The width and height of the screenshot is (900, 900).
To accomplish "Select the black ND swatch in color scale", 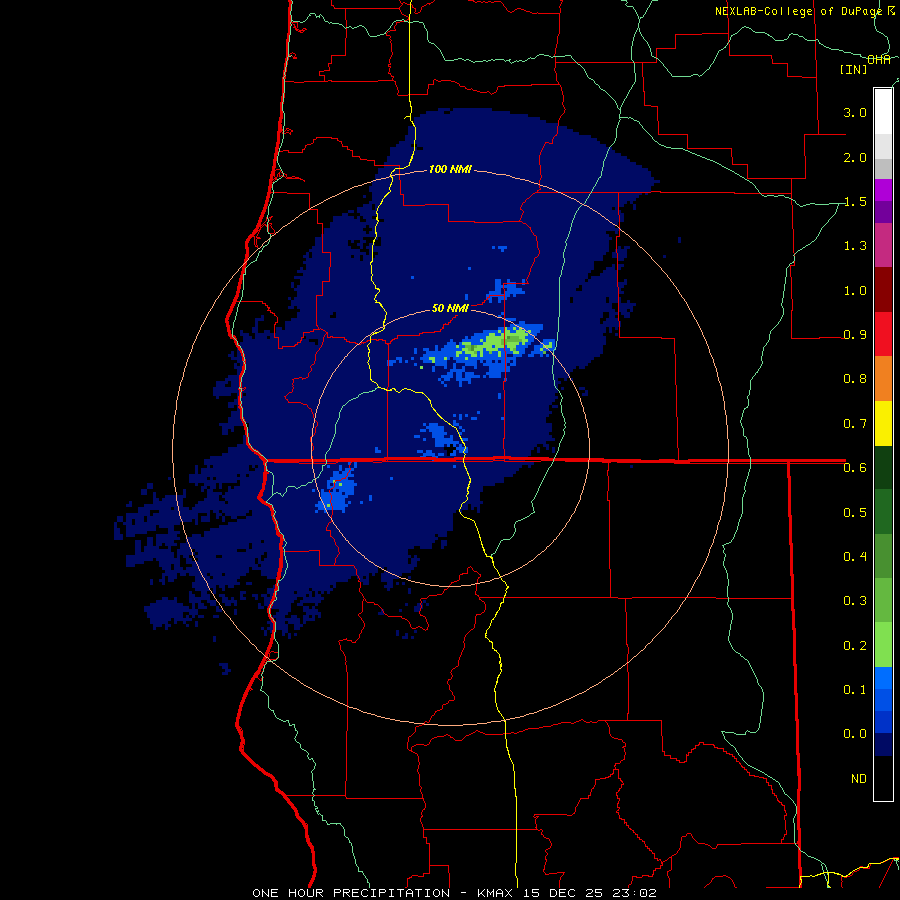I will (x=883, y=778).
